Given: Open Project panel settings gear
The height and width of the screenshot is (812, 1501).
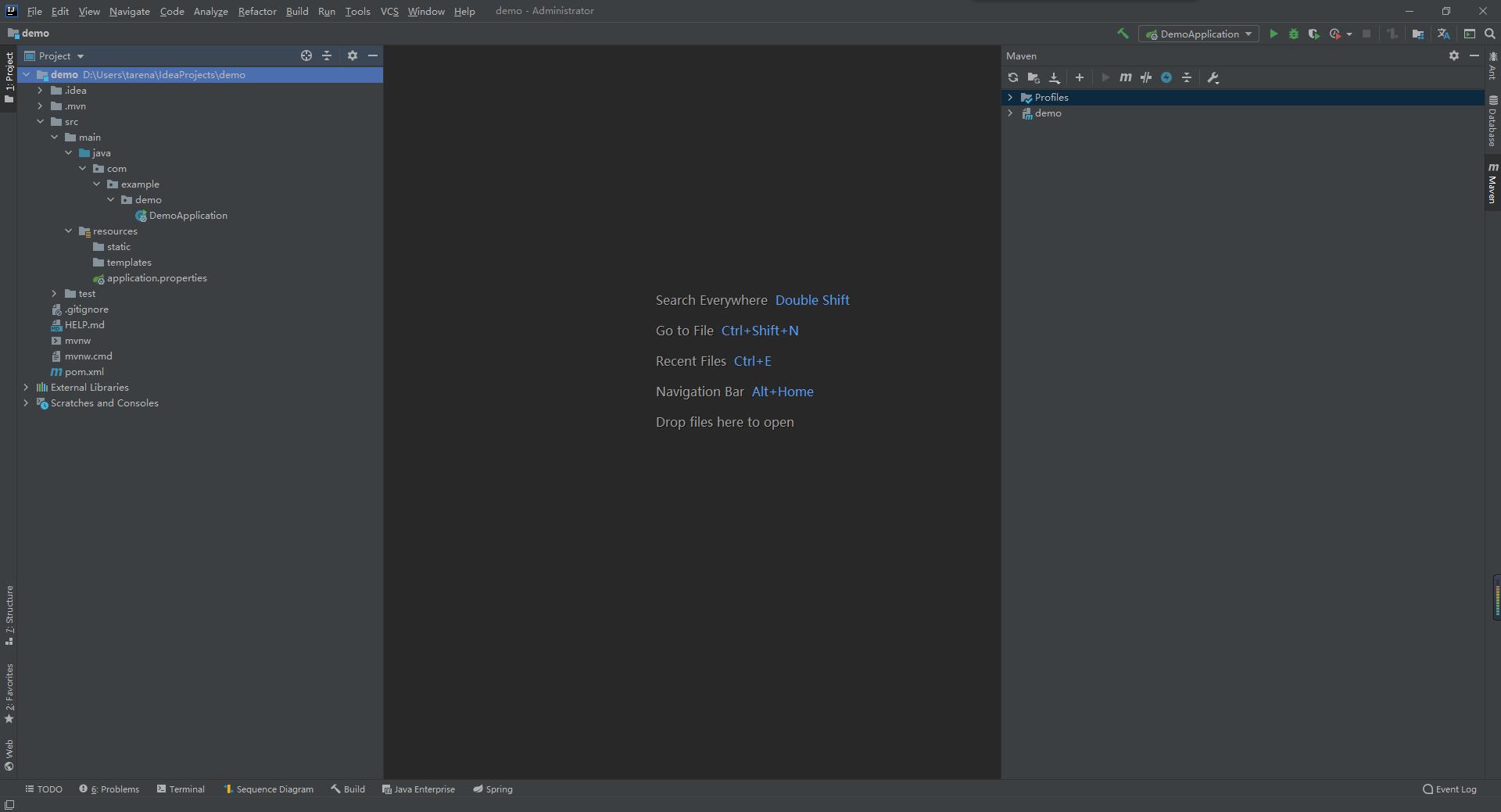Looking at the screenshot, I should (x=353, y=55).
